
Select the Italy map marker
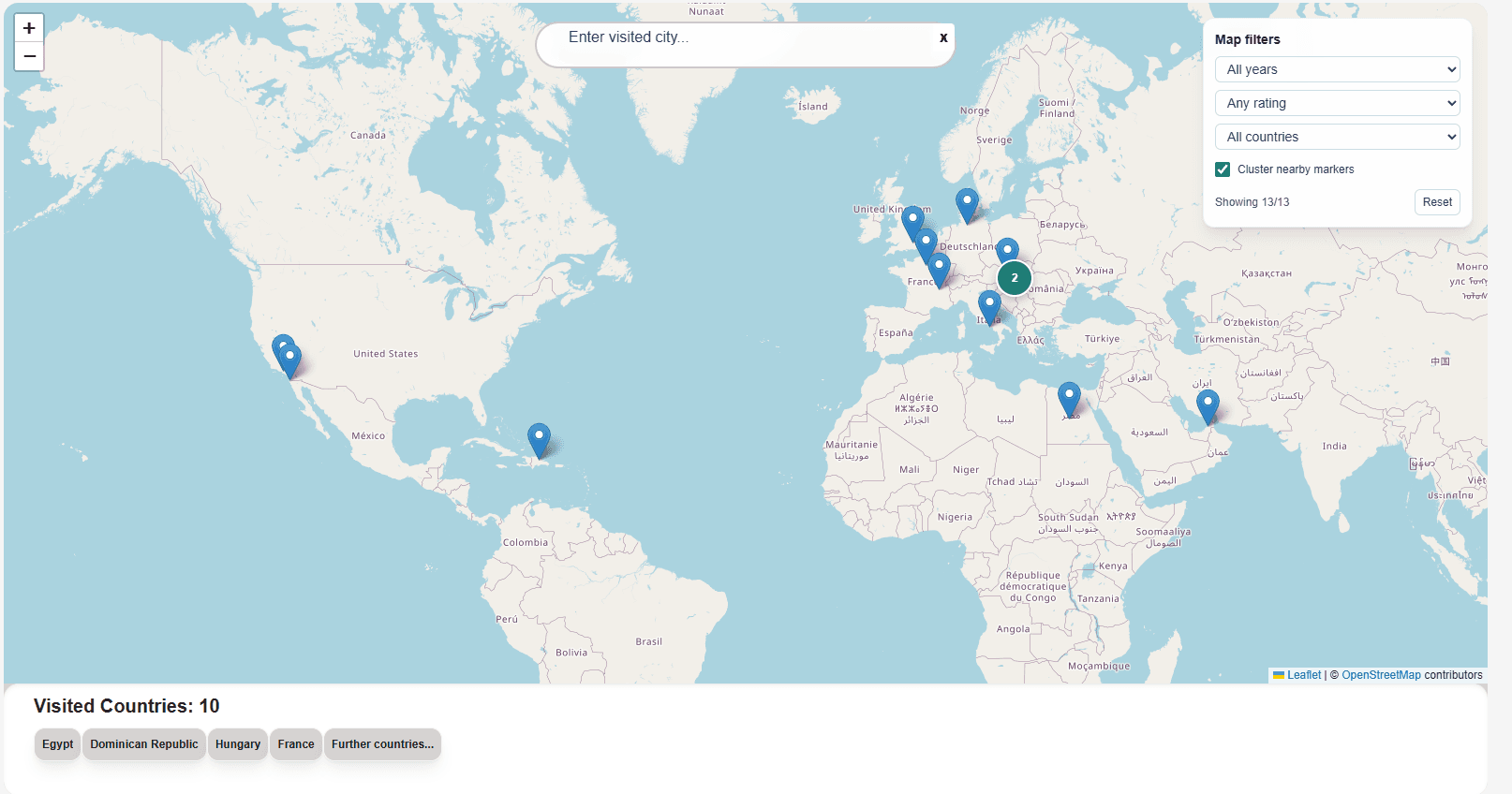click(x=989, y=308)
